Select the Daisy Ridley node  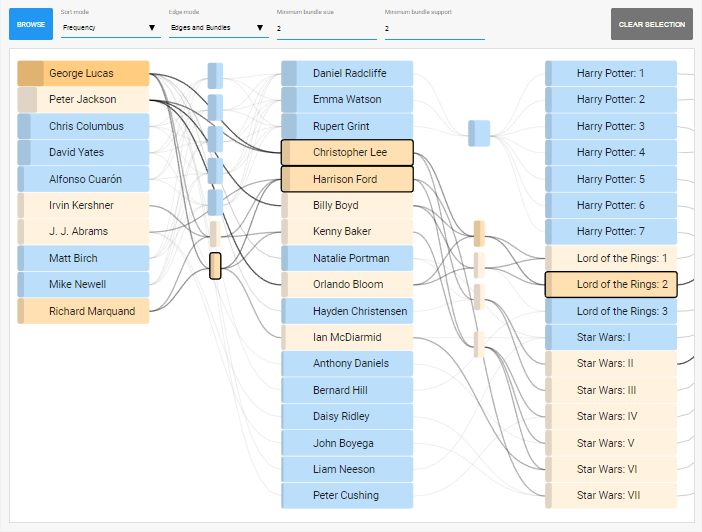(x=347, y=416)
